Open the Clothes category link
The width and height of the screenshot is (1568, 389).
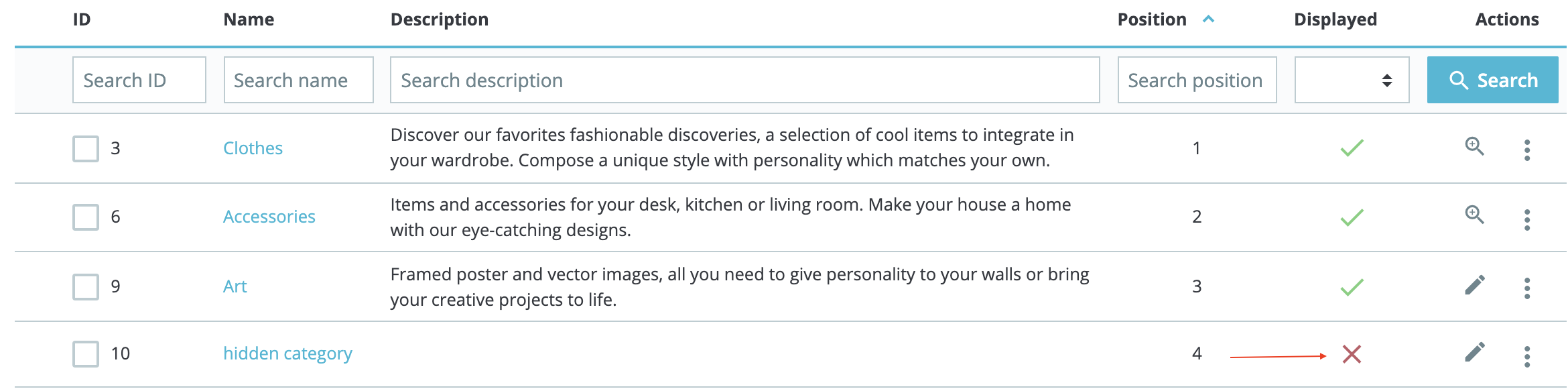[x=253, y=147]
